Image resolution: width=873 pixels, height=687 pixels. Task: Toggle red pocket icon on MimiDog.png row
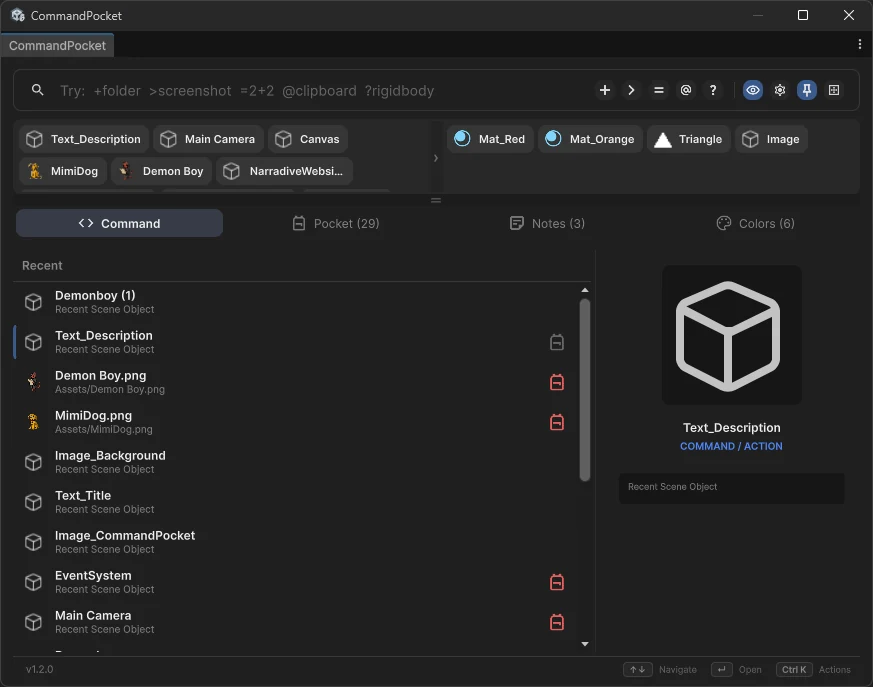pyautogui.click(x=557, y=422)
